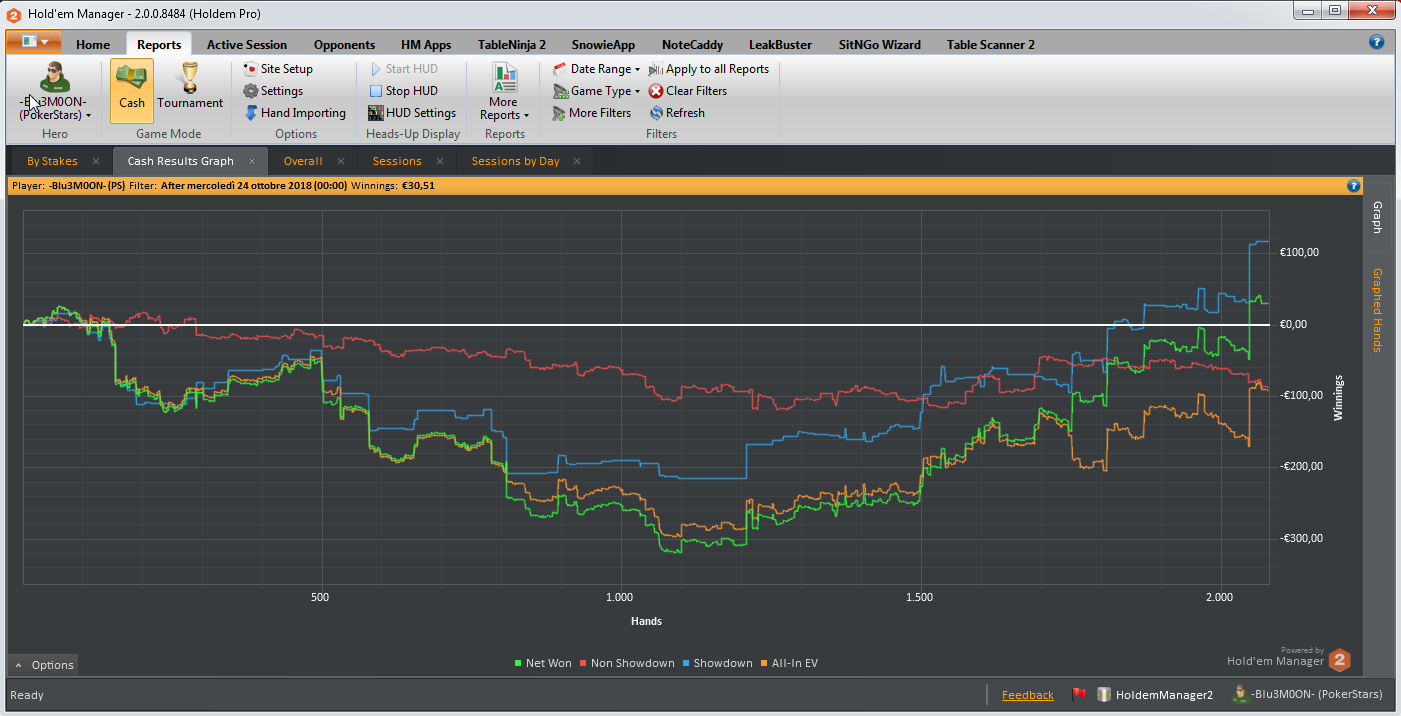This screenshot has height=716, width=1401.
Task: Click the Ready status text
Action: click(28, 695)
